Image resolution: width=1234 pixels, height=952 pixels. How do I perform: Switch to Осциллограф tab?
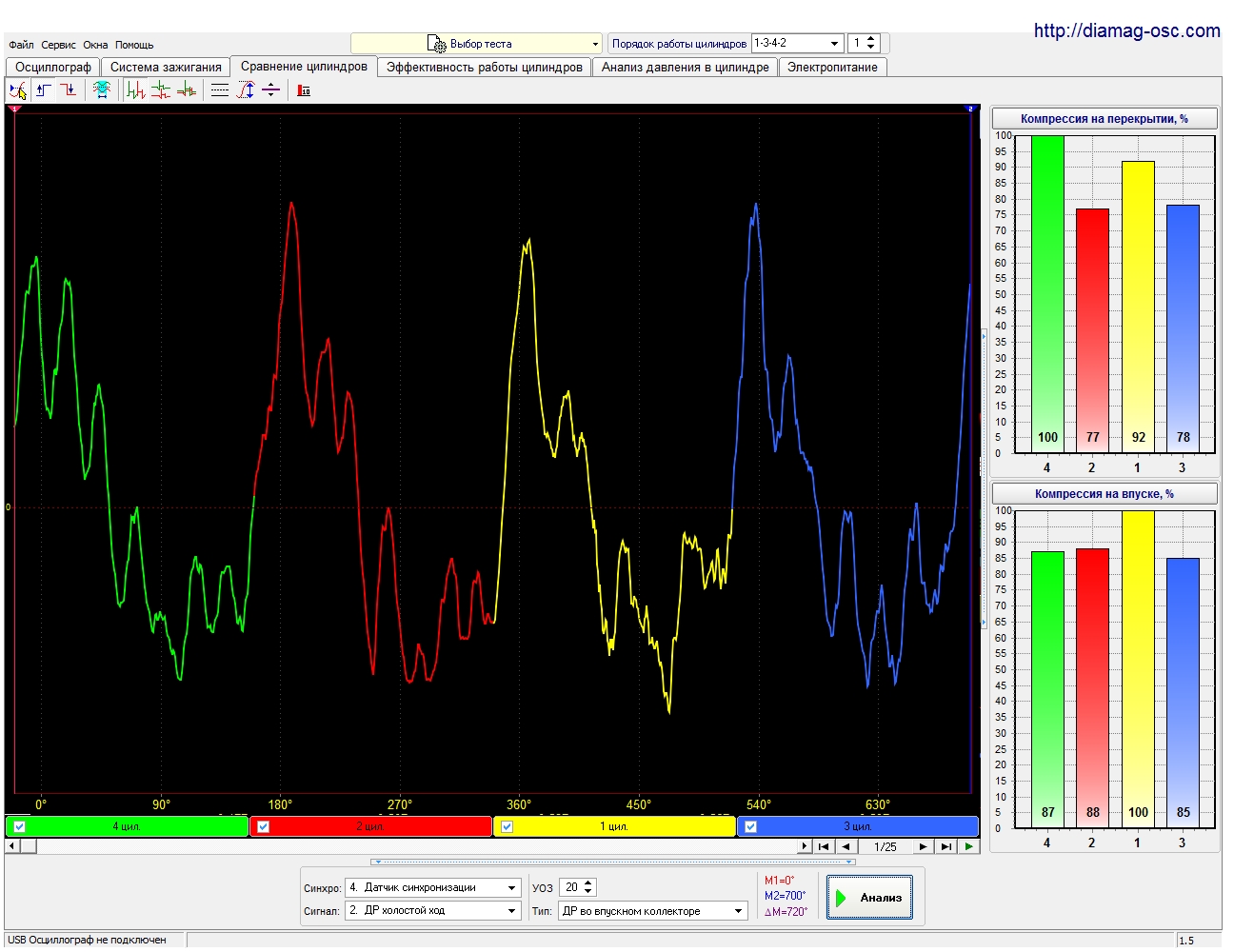(x=53, y=68)
